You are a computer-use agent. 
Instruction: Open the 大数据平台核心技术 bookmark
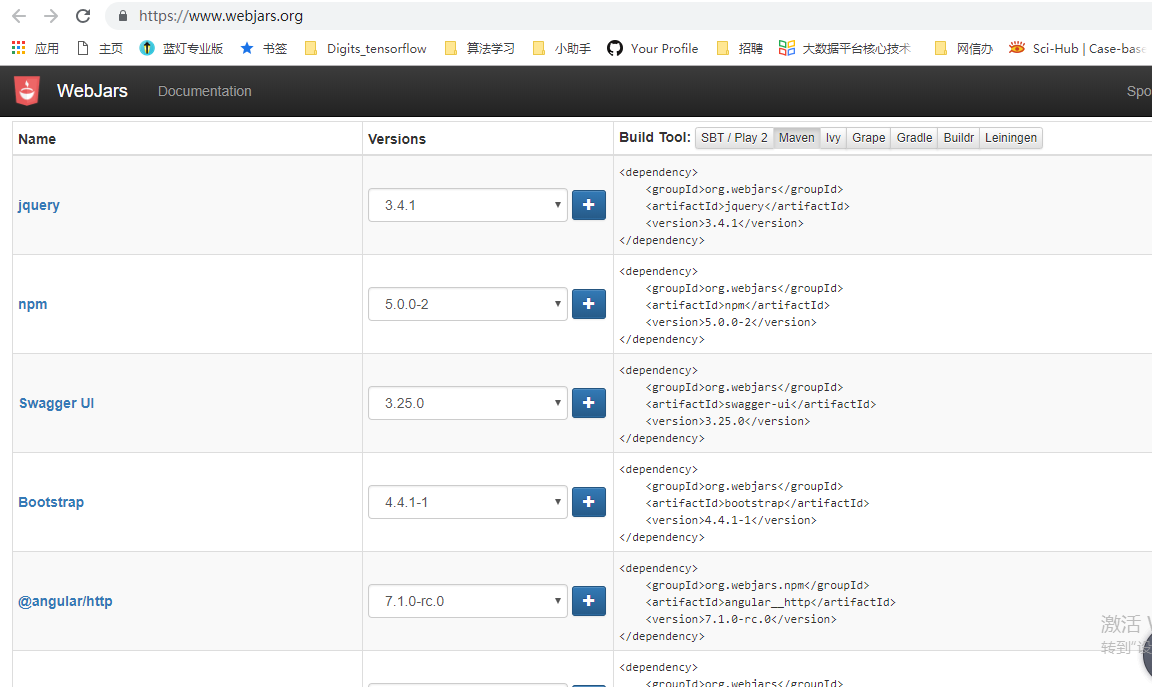(845, 48)
